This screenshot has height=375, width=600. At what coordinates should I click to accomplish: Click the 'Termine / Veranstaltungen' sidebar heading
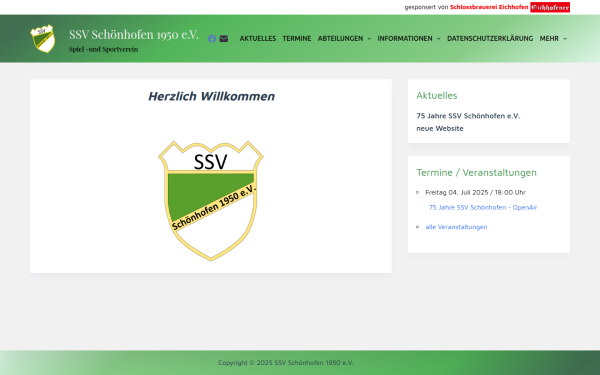pos(476,173)
